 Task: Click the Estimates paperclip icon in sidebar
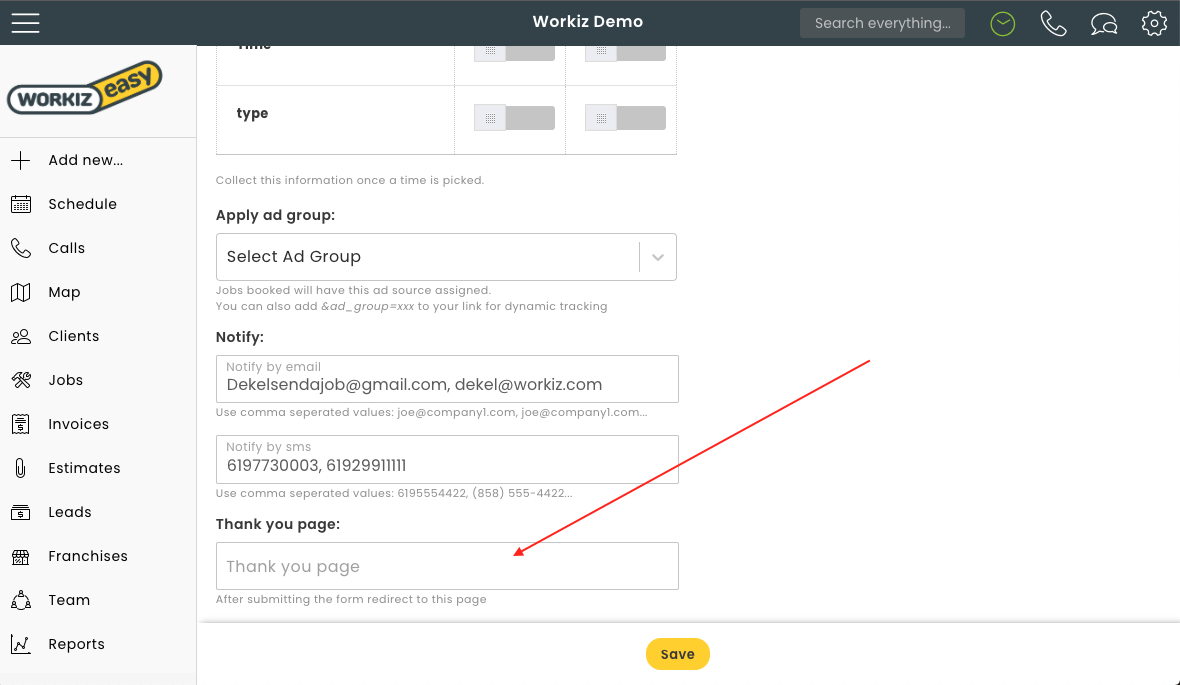[21, 468]
